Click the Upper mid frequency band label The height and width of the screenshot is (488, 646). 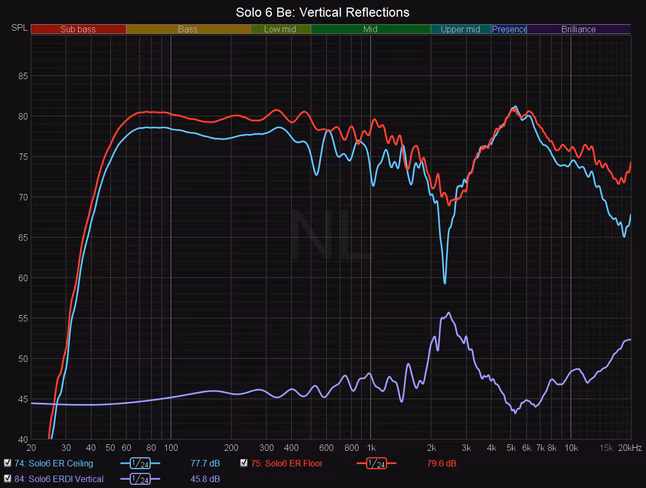pos(461,29)
